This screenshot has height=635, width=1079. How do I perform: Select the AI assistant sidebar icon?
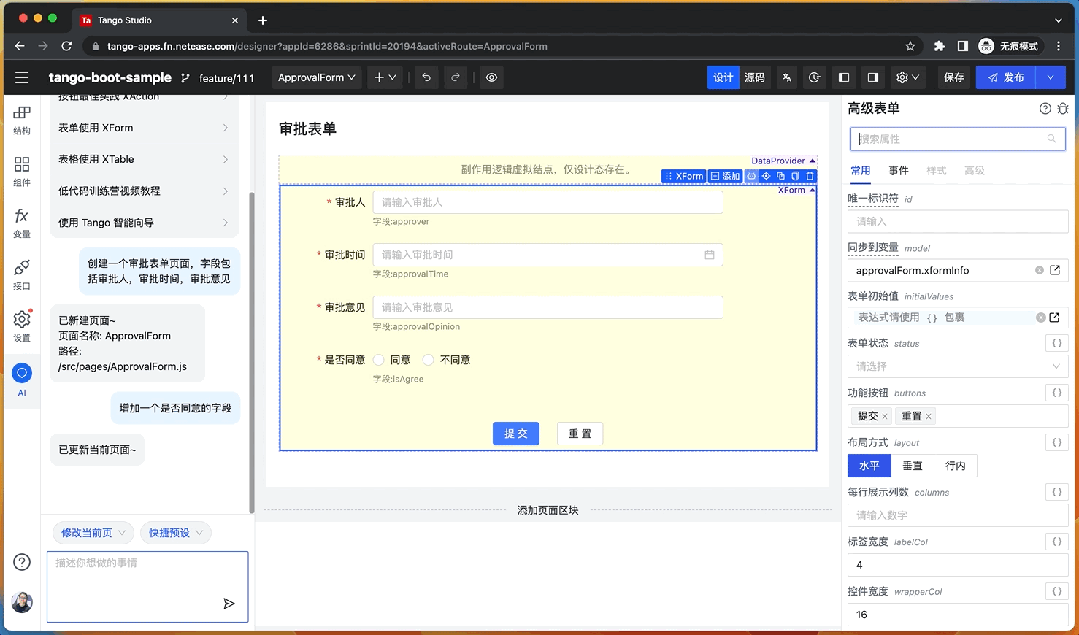tap(22, 380)
